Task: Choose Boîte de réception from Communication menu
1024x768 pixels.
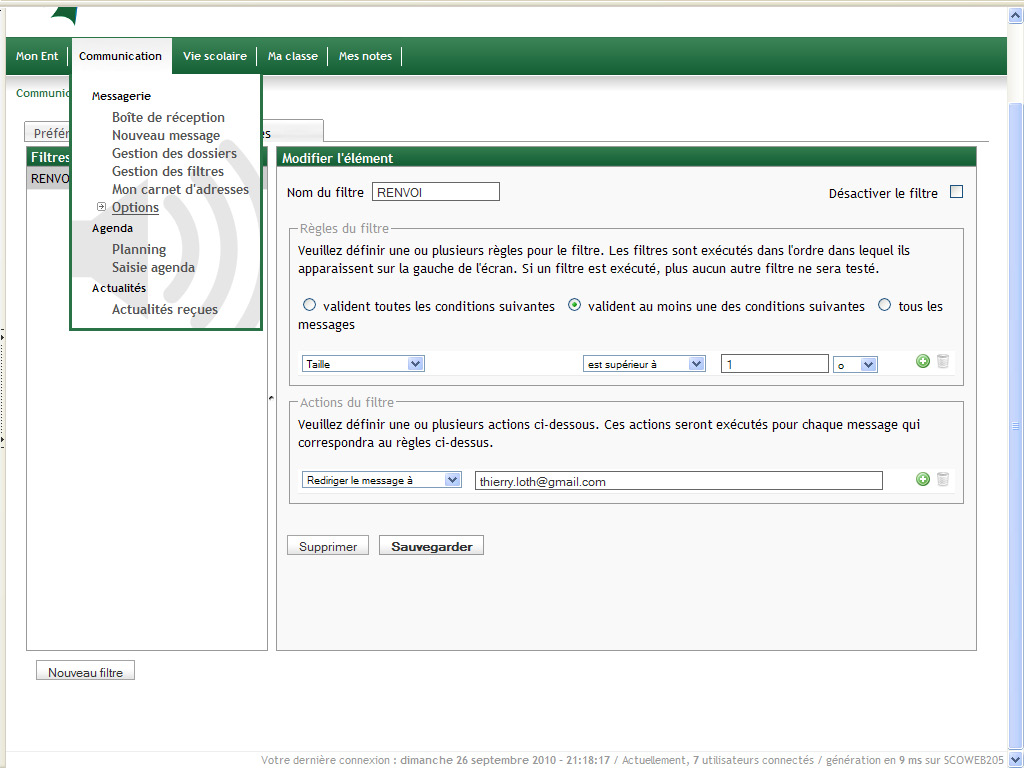Action: [168, 117]
